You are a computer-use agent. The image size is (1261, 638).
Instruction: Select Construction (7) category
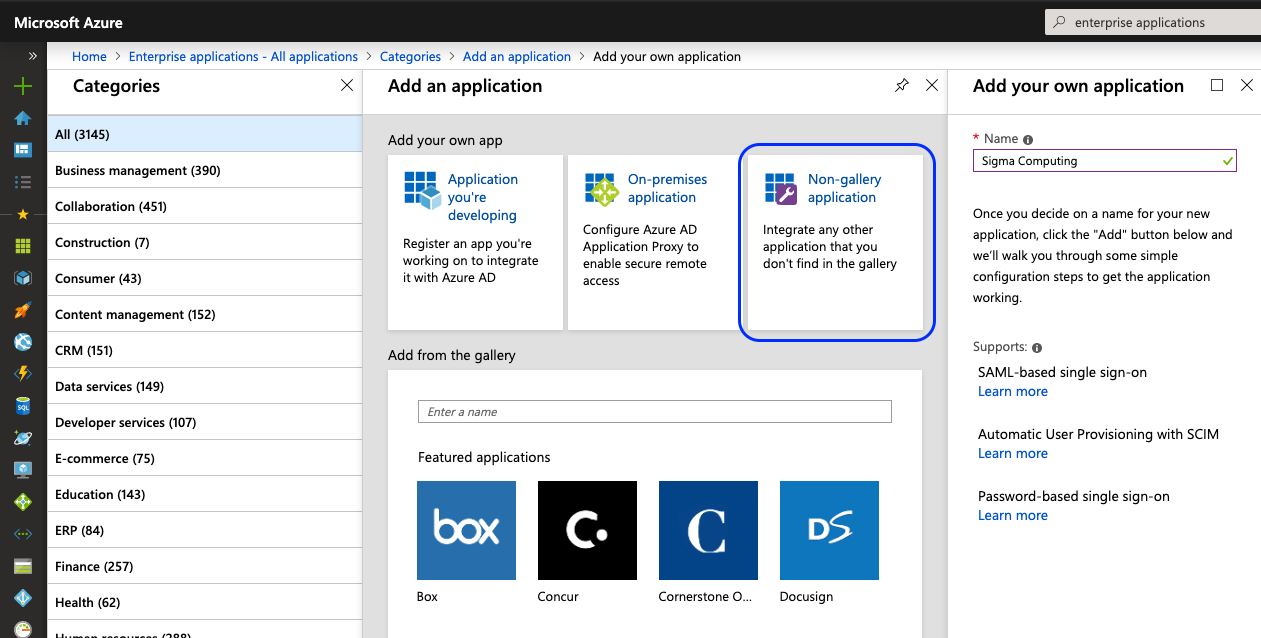tap(204, 242)
